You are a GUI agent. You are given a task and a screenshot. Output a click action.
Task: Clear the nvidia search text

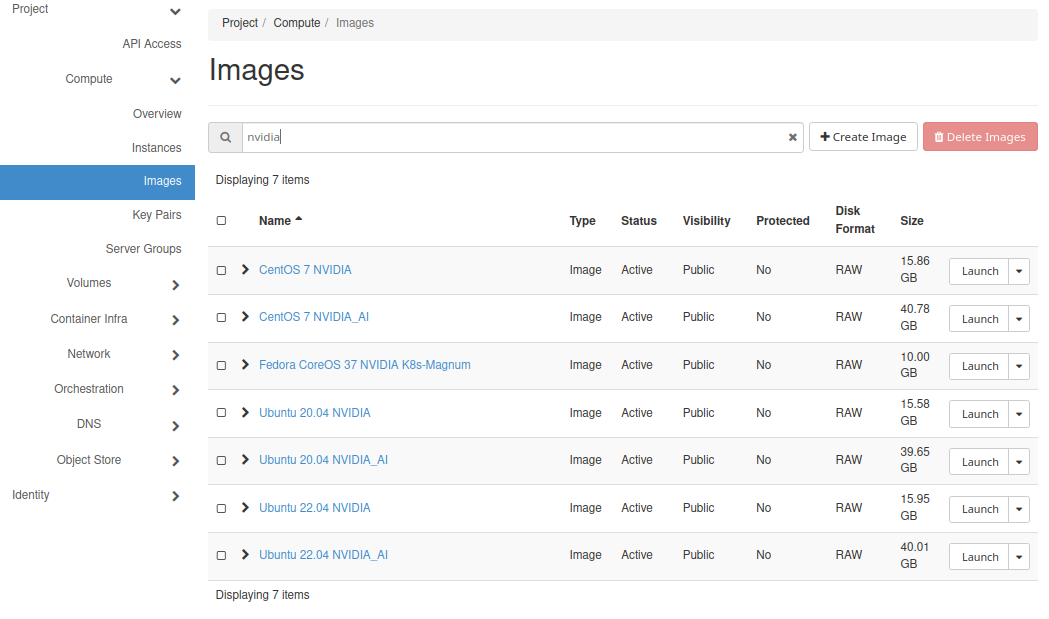click(x=792, y=137)
